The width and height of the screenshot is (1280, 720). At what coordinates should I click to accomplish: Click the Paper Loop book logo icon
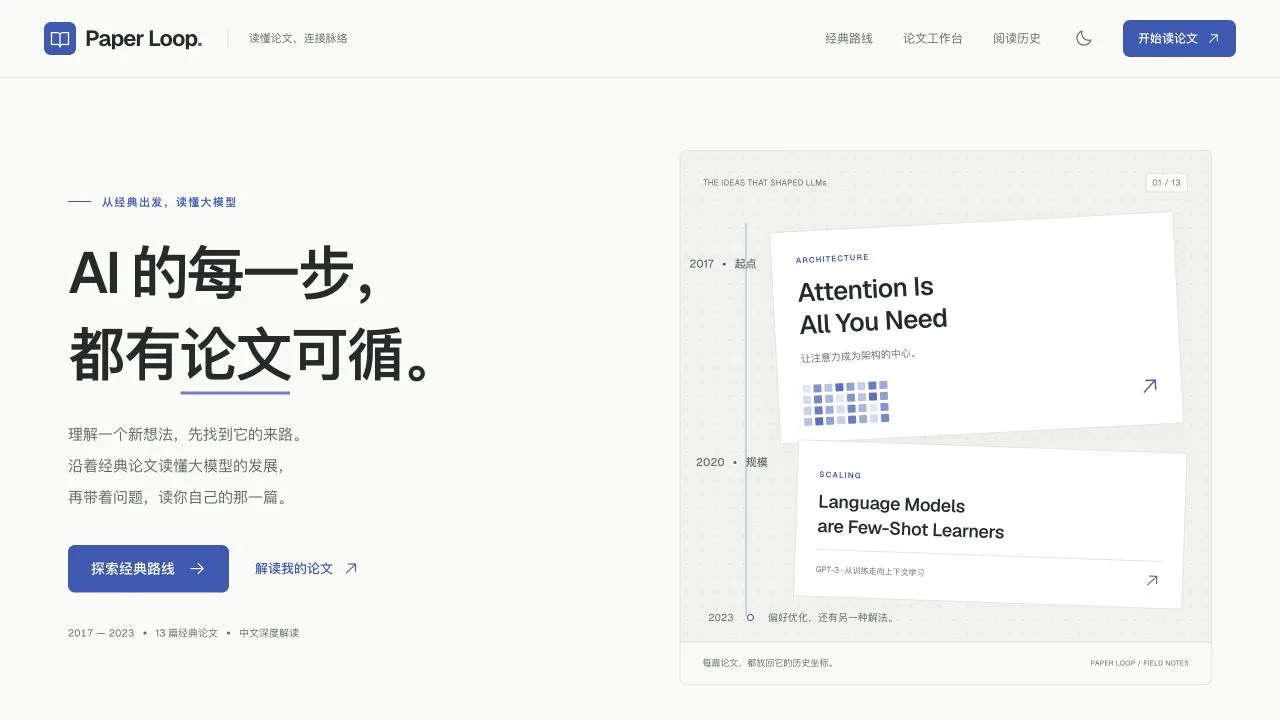[60, 39]
